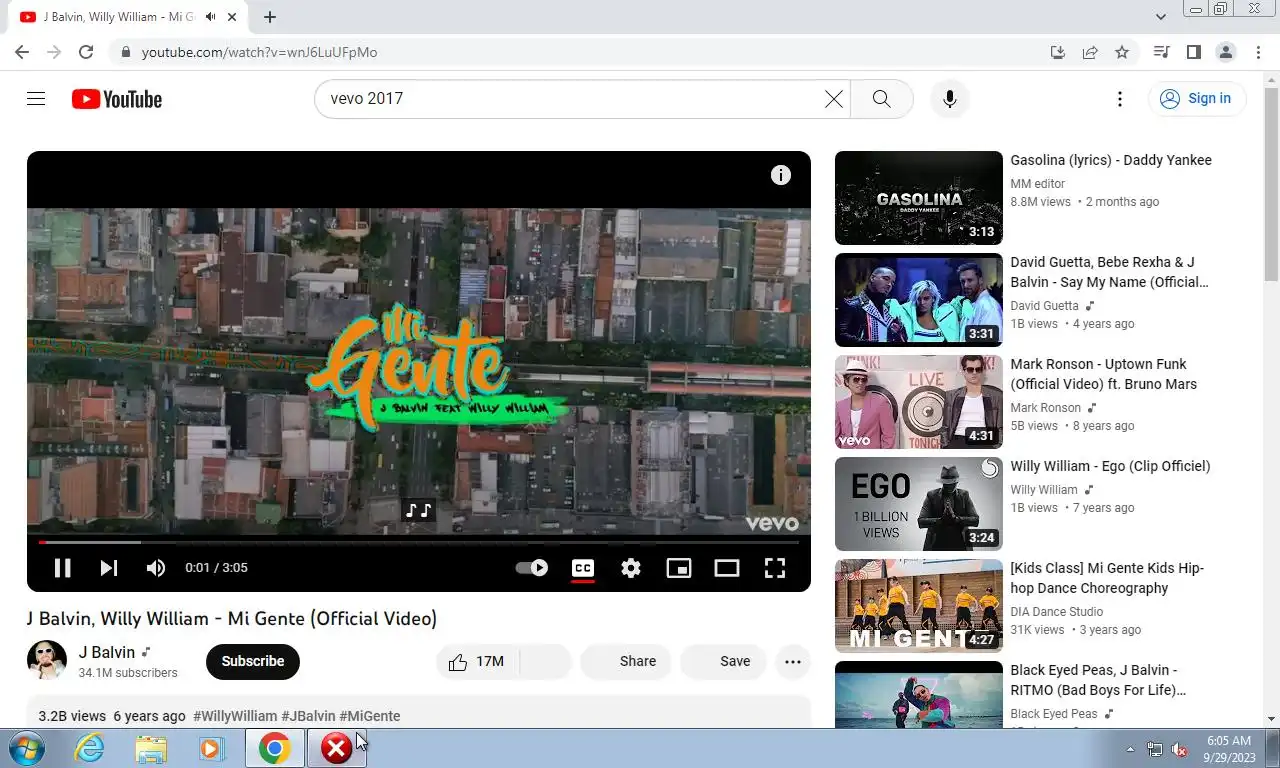Bookmark this page star

pos(1122,52)
